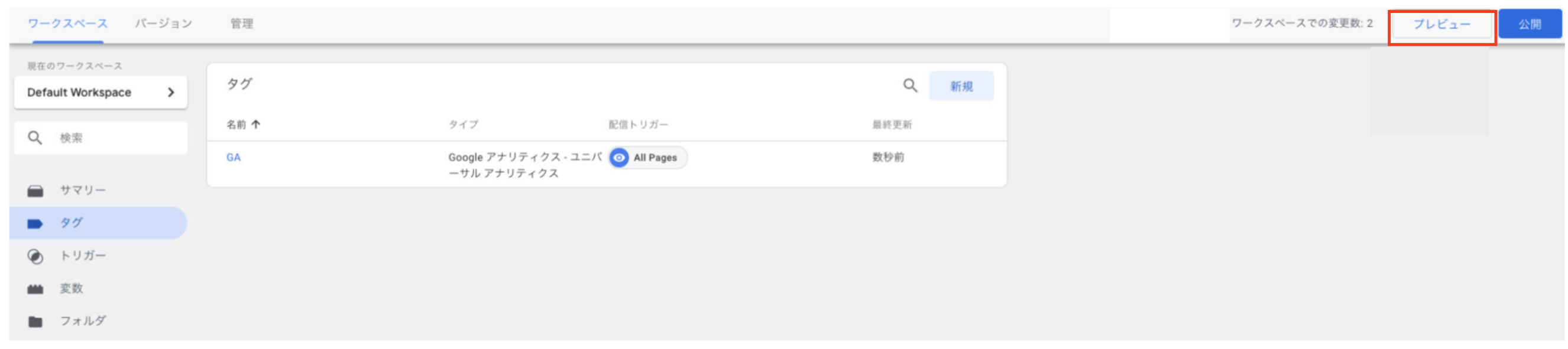
Task: Click the All Pages eye trigger icon
Action: coord(619,158)
